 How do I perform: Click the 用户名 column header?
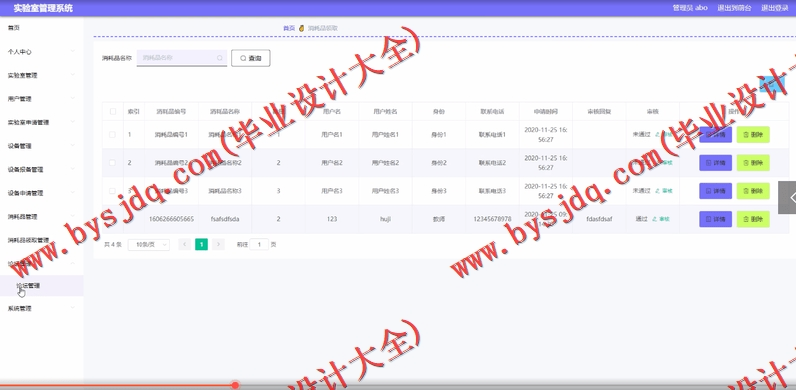(331, 111)
